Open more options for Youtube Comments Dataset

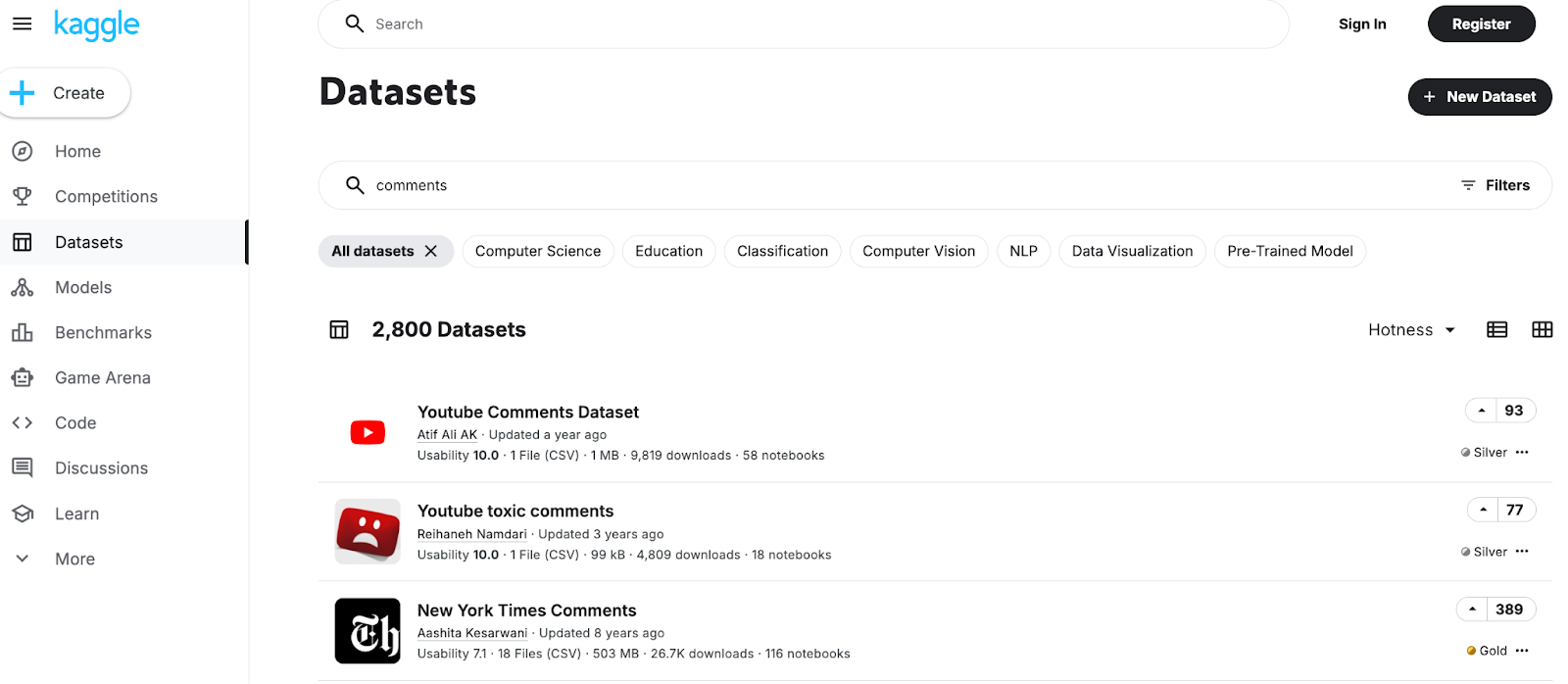[1522, 453]
